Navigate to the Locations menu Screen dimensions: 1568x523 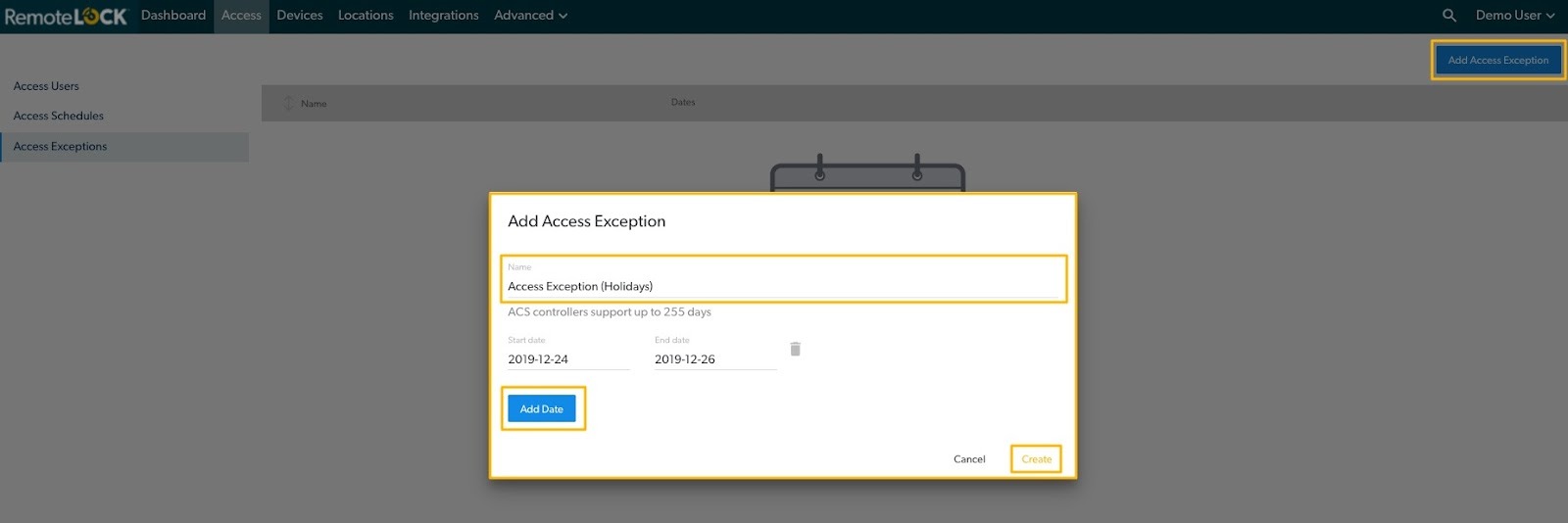(x=366, y=16)
